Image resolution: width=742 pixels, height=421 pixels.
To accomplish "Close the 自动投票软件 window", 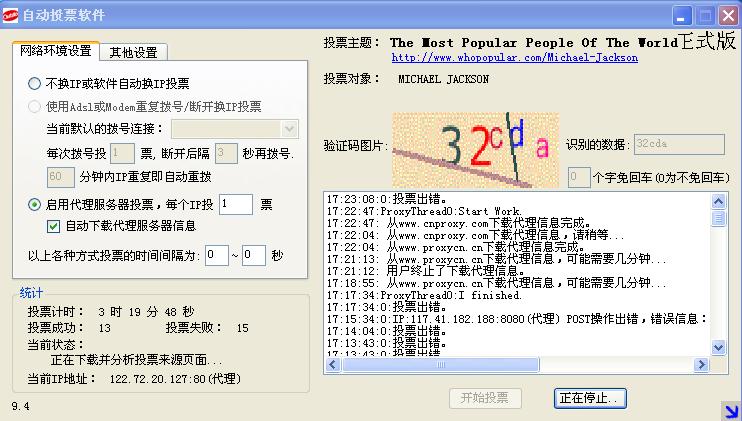I will click(x=728, y=16).
